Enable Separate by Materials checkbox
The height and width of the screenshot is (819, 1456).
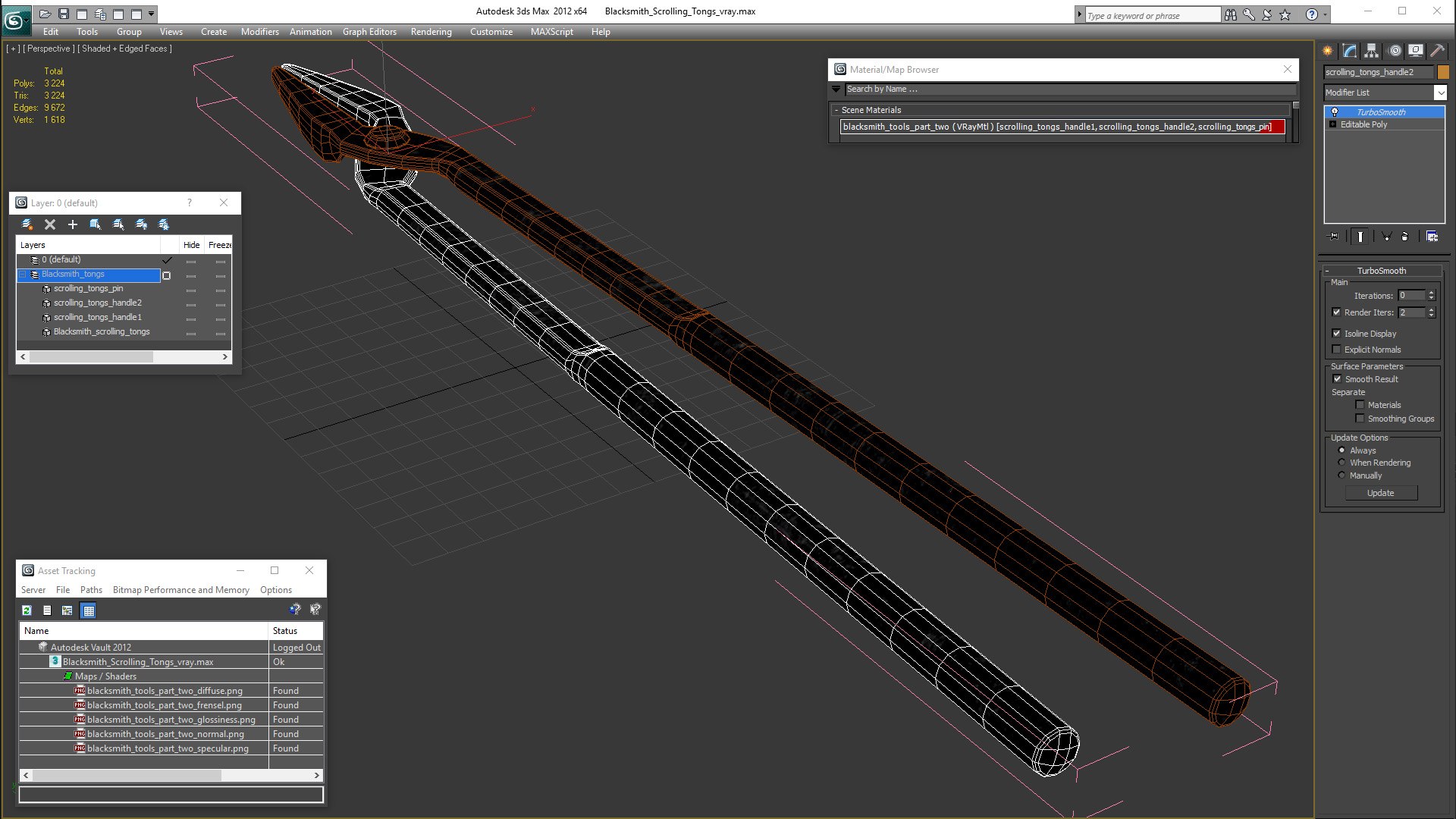tap(1360, 405)
